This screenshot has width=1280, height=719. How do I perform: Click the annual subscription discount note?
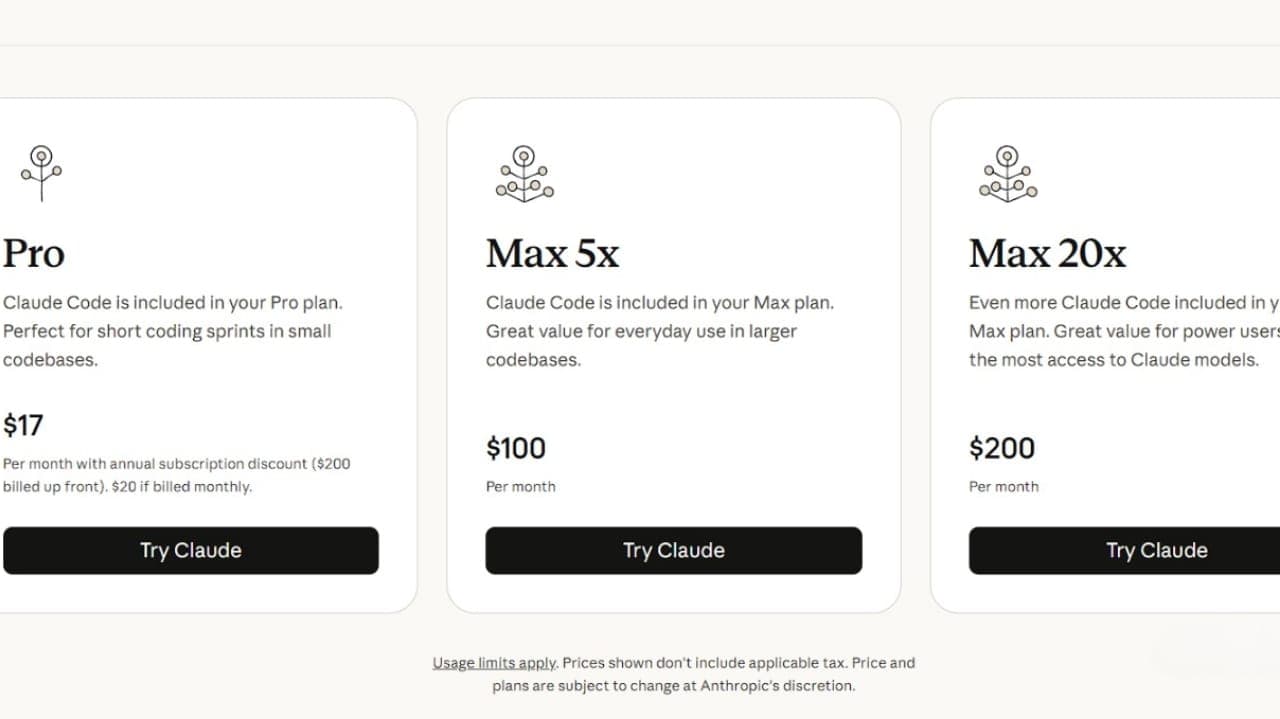pyautogui.click(x=177, y=475)
